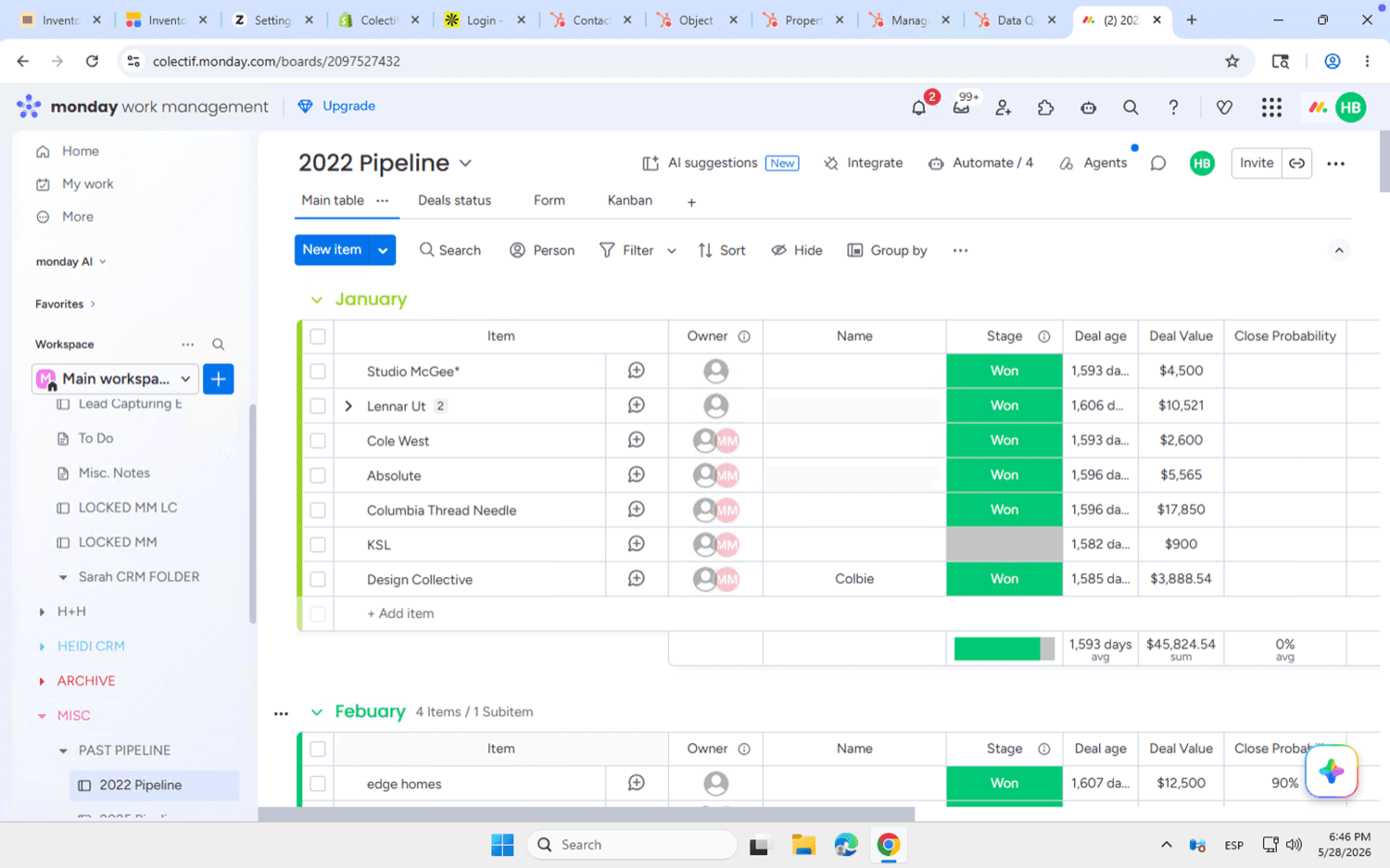Open conversation for KSL row
1390x868 pixels.
636,544
